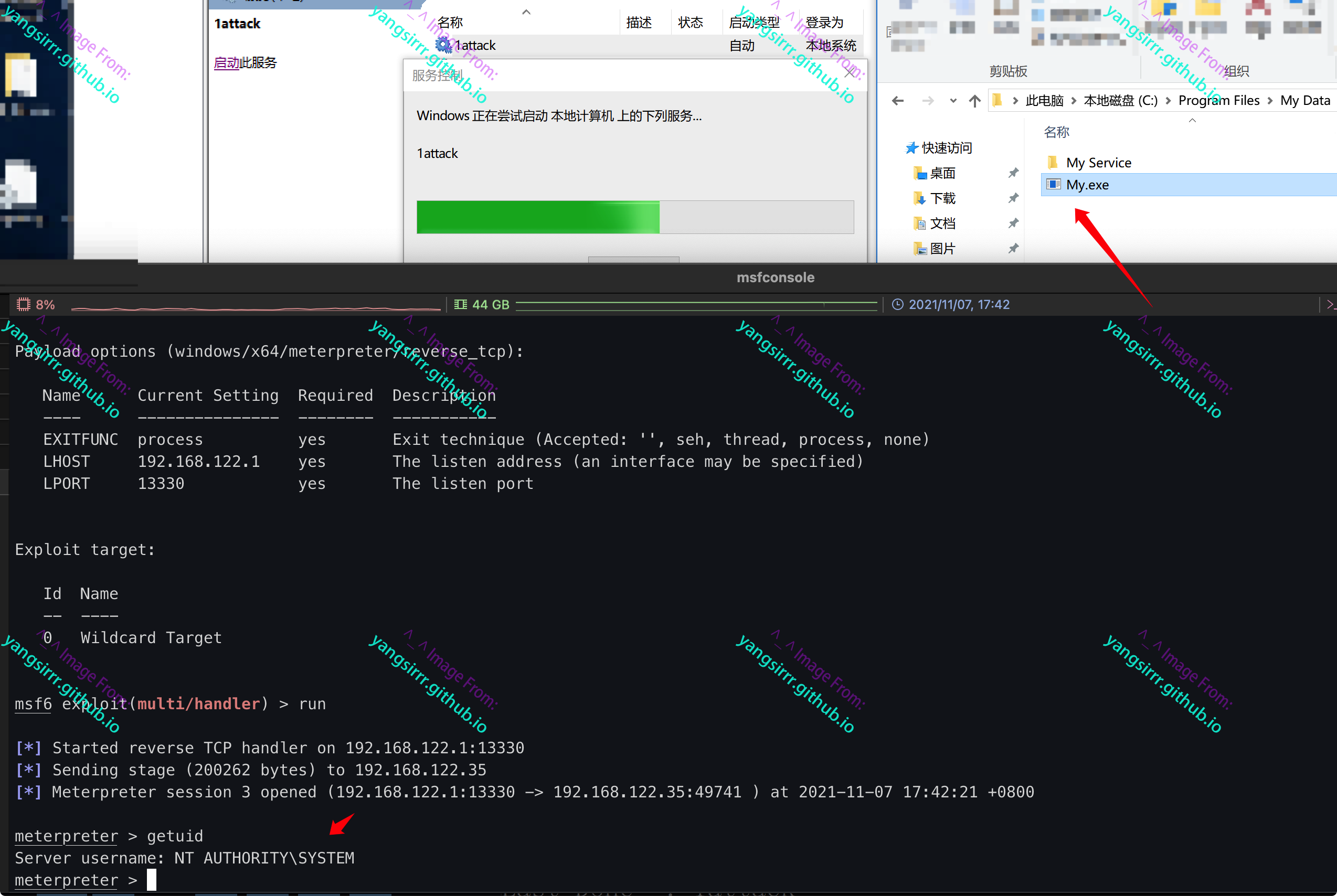
Task: Click the clock icon in terminal status bar
Action: [x=897, y=305]
